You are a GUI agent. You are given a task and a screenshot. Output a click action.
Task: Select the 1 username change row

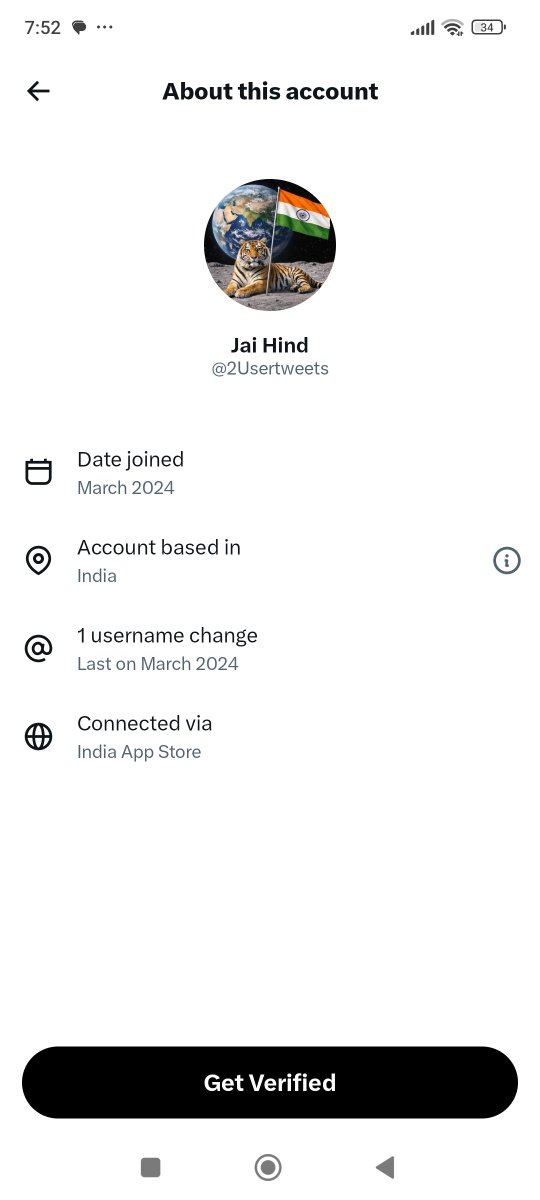tap(270, 649)
